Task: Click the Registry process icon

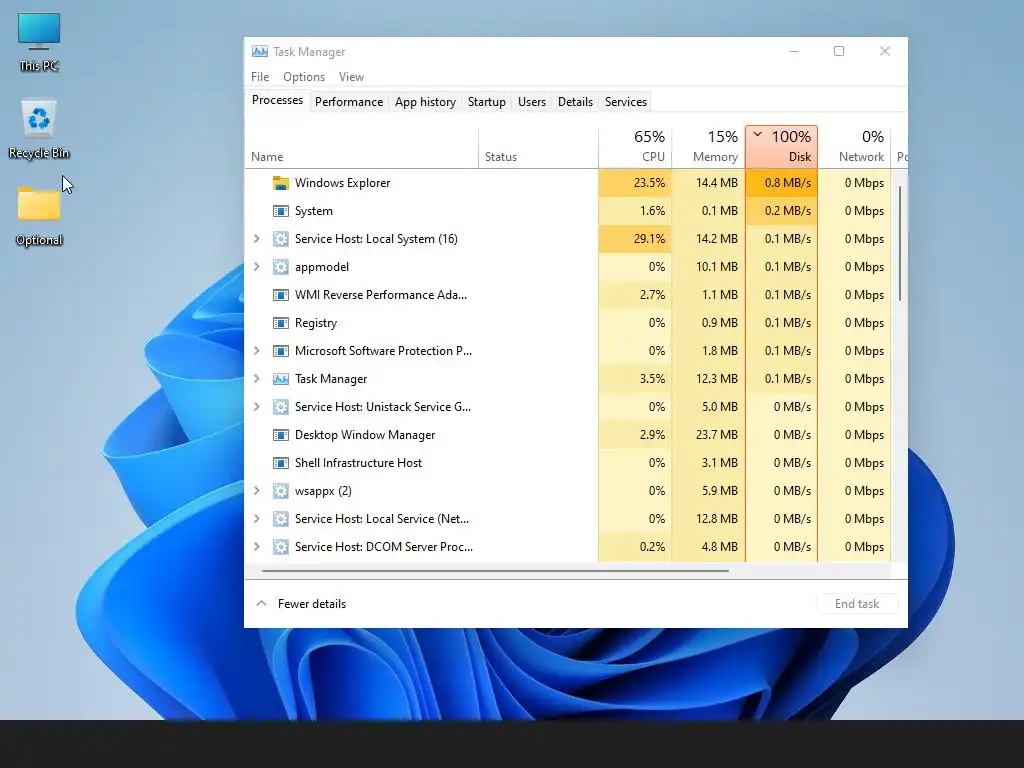Action: [x=281, y=323]
